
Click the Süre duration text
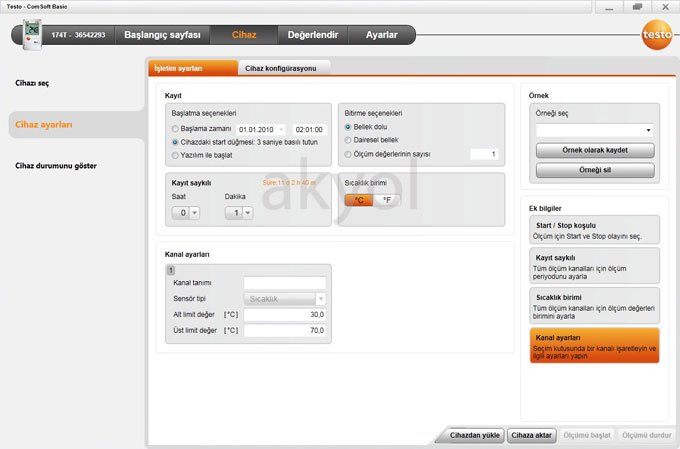289,183
